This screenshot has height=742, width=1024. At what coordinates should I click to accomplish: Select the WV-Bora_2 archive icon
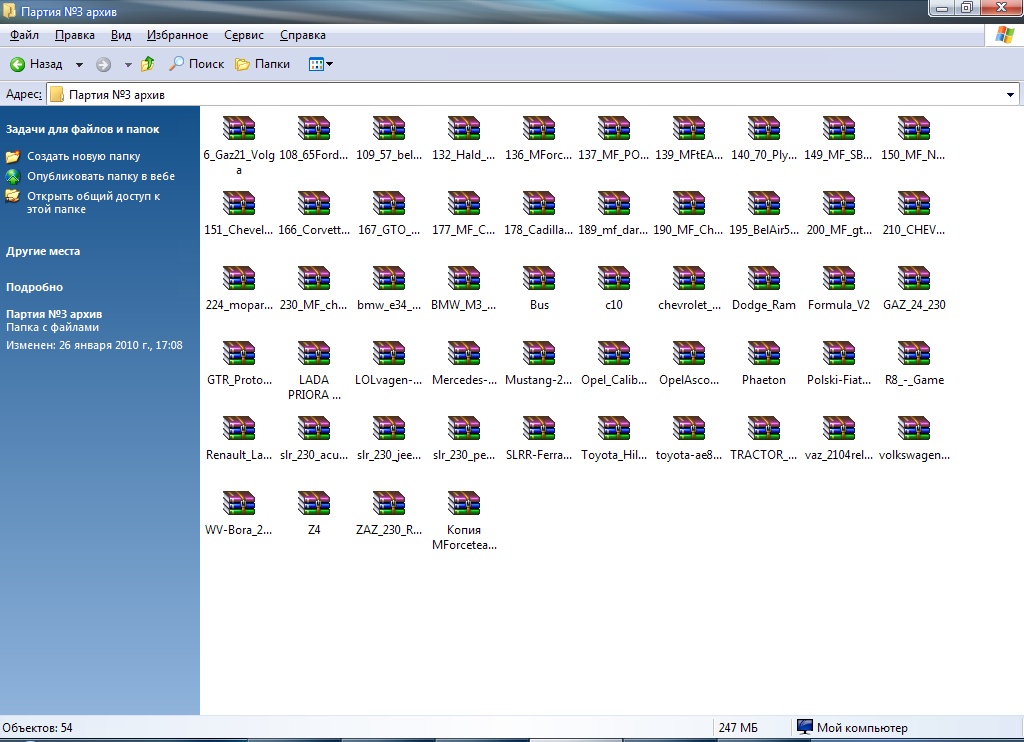coord(238,504)
